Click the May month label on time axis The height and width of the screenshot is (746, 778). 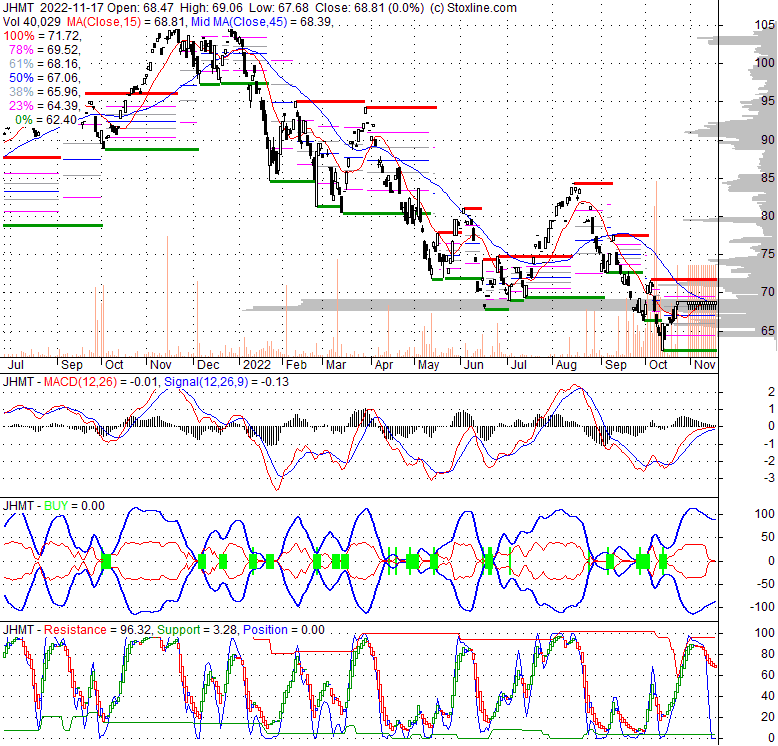(x=428, y=365)
